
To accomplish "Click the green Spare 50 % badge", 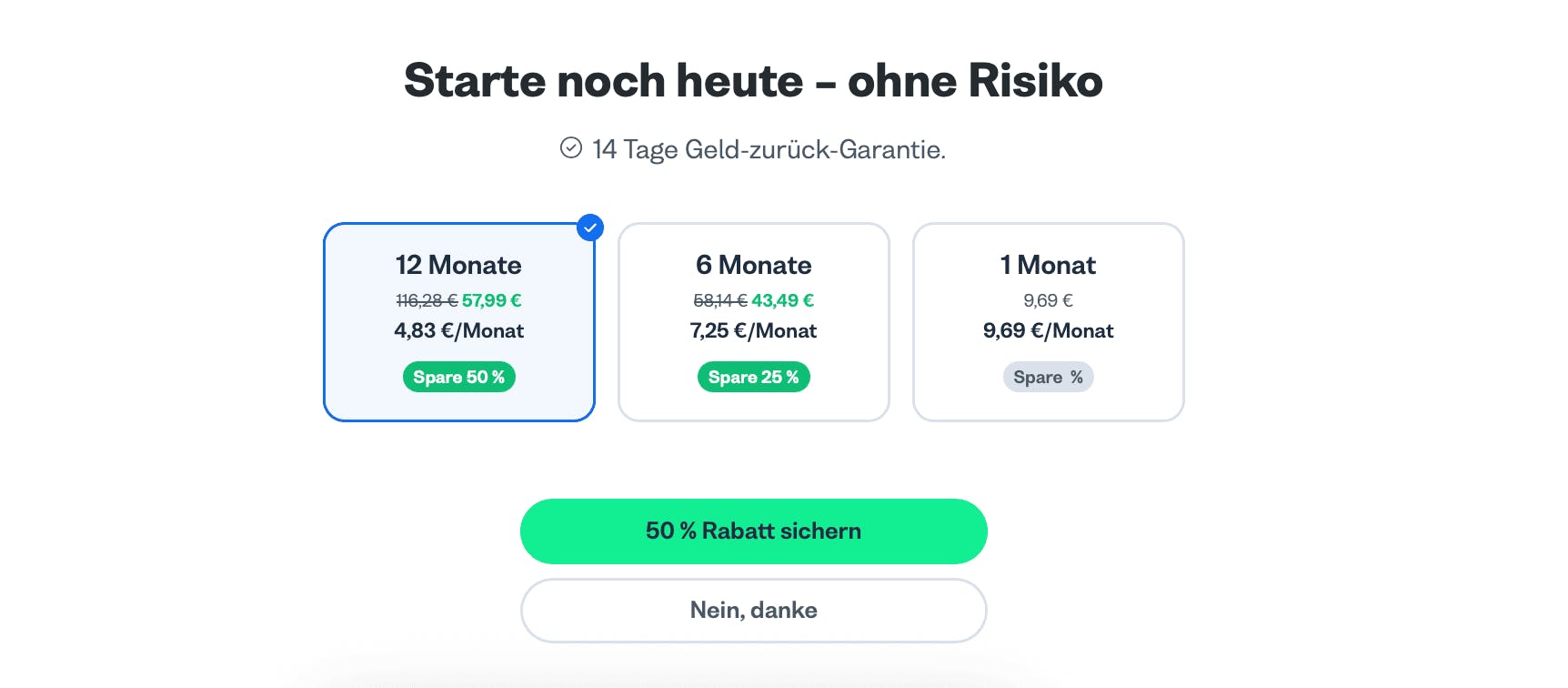I will [x=458, y=376].
